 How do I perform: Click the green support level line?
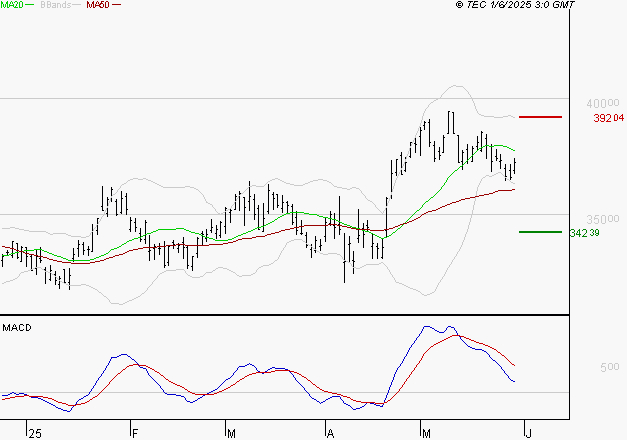[x=540, y=232]
